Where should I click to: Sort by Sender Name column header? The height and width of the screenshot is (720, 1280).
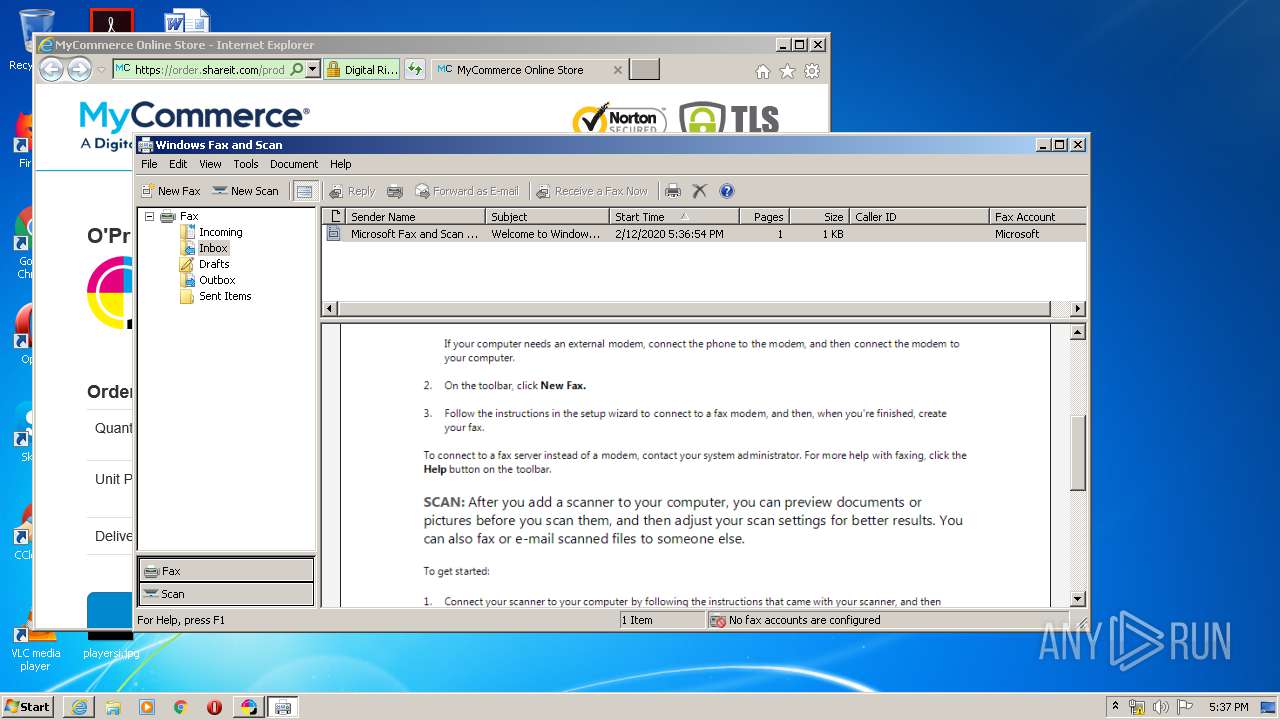pos(415,216)
